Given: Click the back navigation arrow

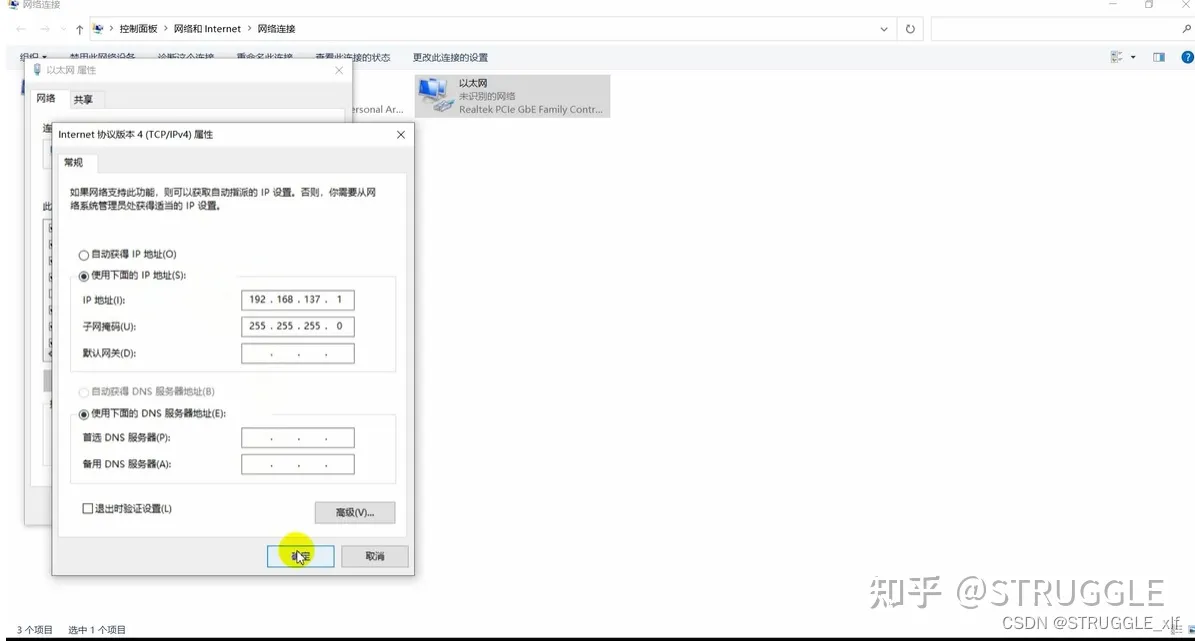Looking at the screenshot, I should tap(21, 29).
